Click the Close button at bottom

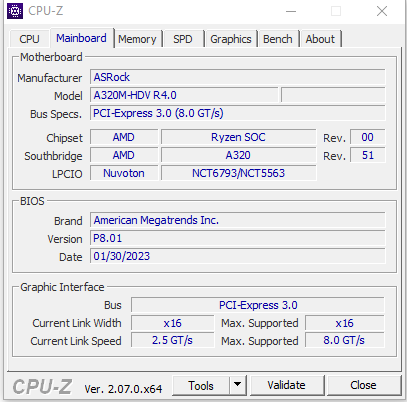[x=364, y=385]
